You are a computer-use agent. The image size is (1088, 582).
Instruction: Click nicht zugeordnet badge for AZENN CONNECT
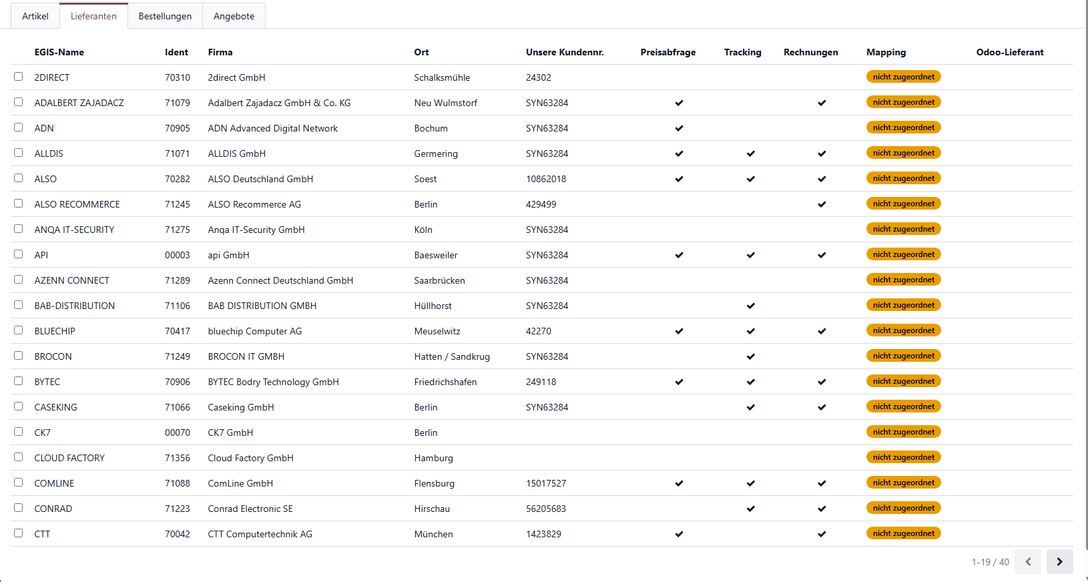903,280
